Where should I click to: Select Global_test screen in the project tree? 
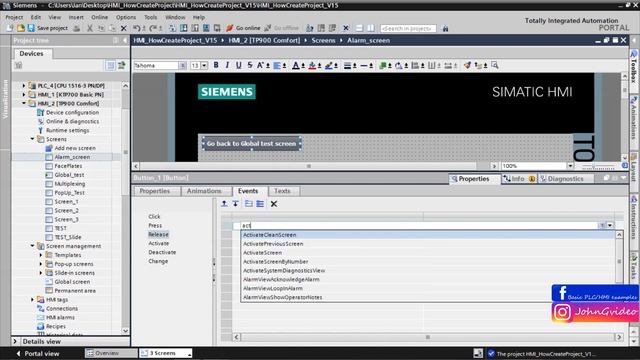[69, 175]
